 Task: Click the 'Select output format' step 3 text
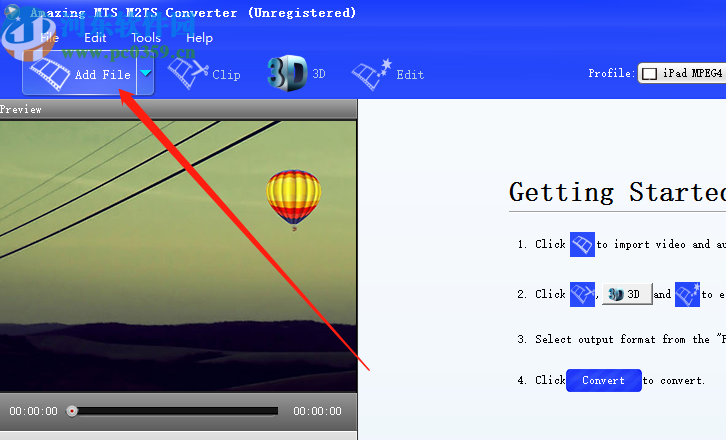[x=622, y=339]
